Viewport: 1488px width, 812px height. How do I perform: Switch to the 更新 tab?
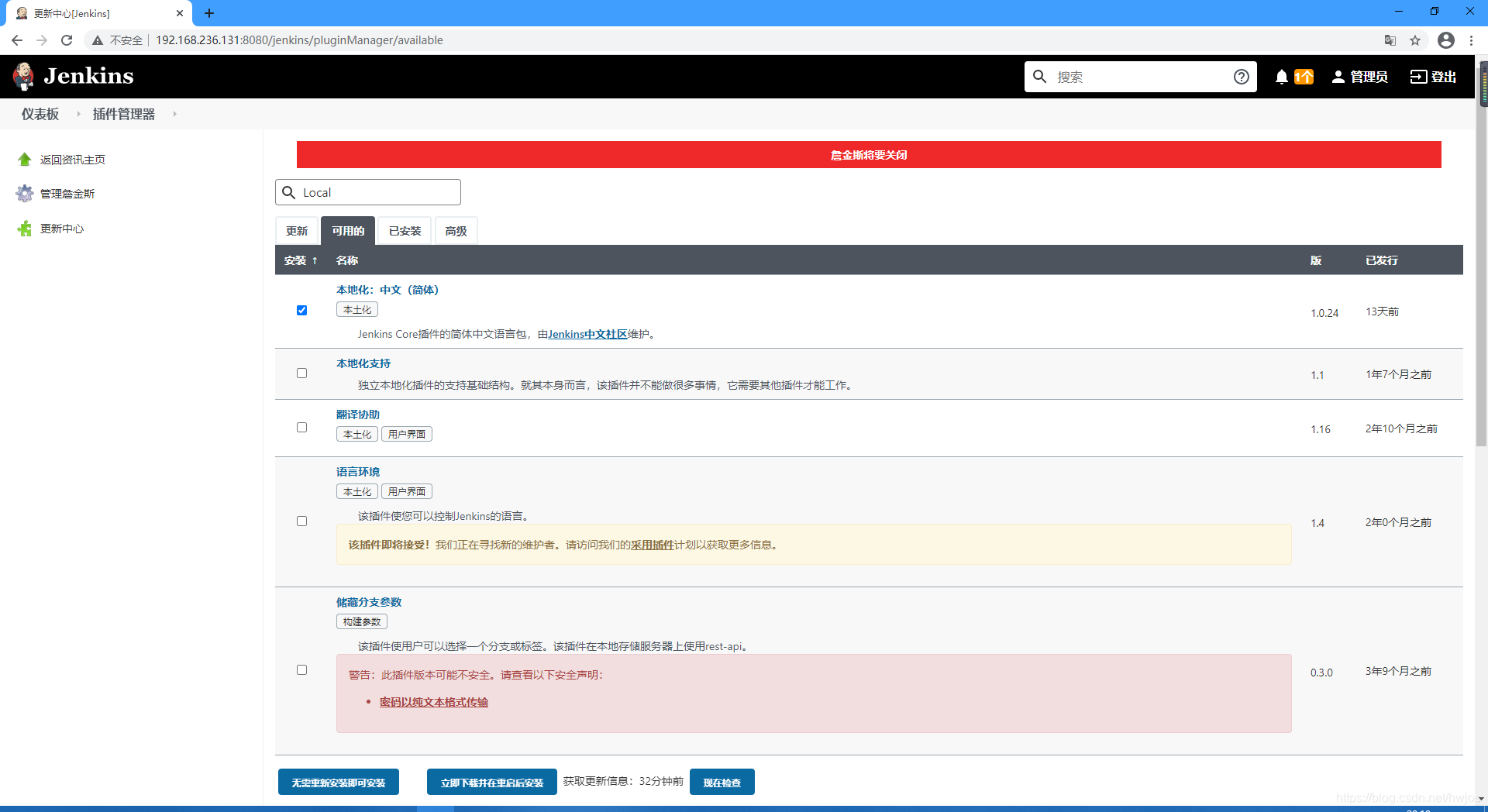(x=297, y=231)
